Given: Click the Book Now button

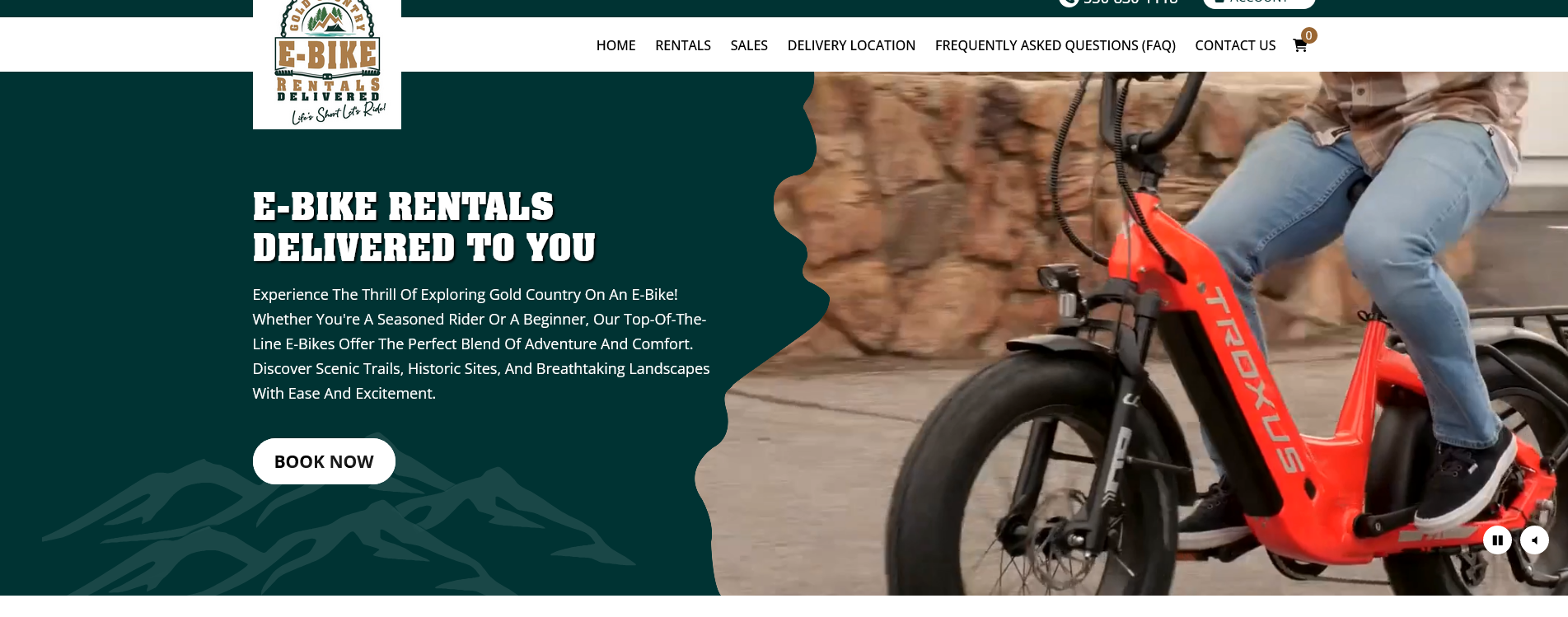Looking at the screenshot, I should point(324,461).
